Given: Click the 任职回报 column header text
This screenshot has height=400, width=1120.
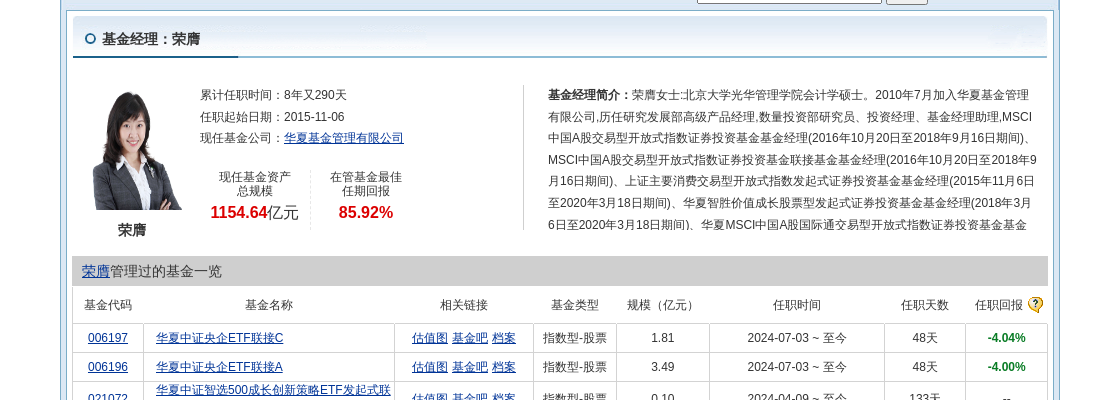Looking at the screenshot, I should pos(999,305).
